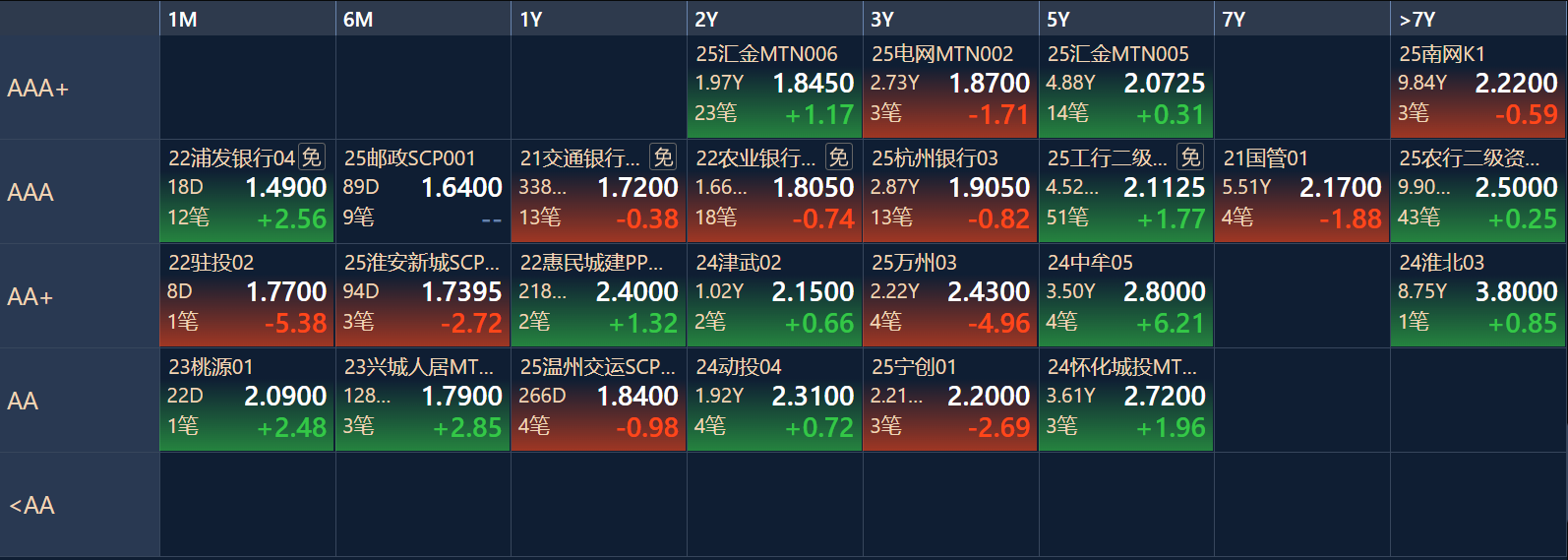
Task: Open the 25电网MTN002 bond cell
Action: [949, 88]
